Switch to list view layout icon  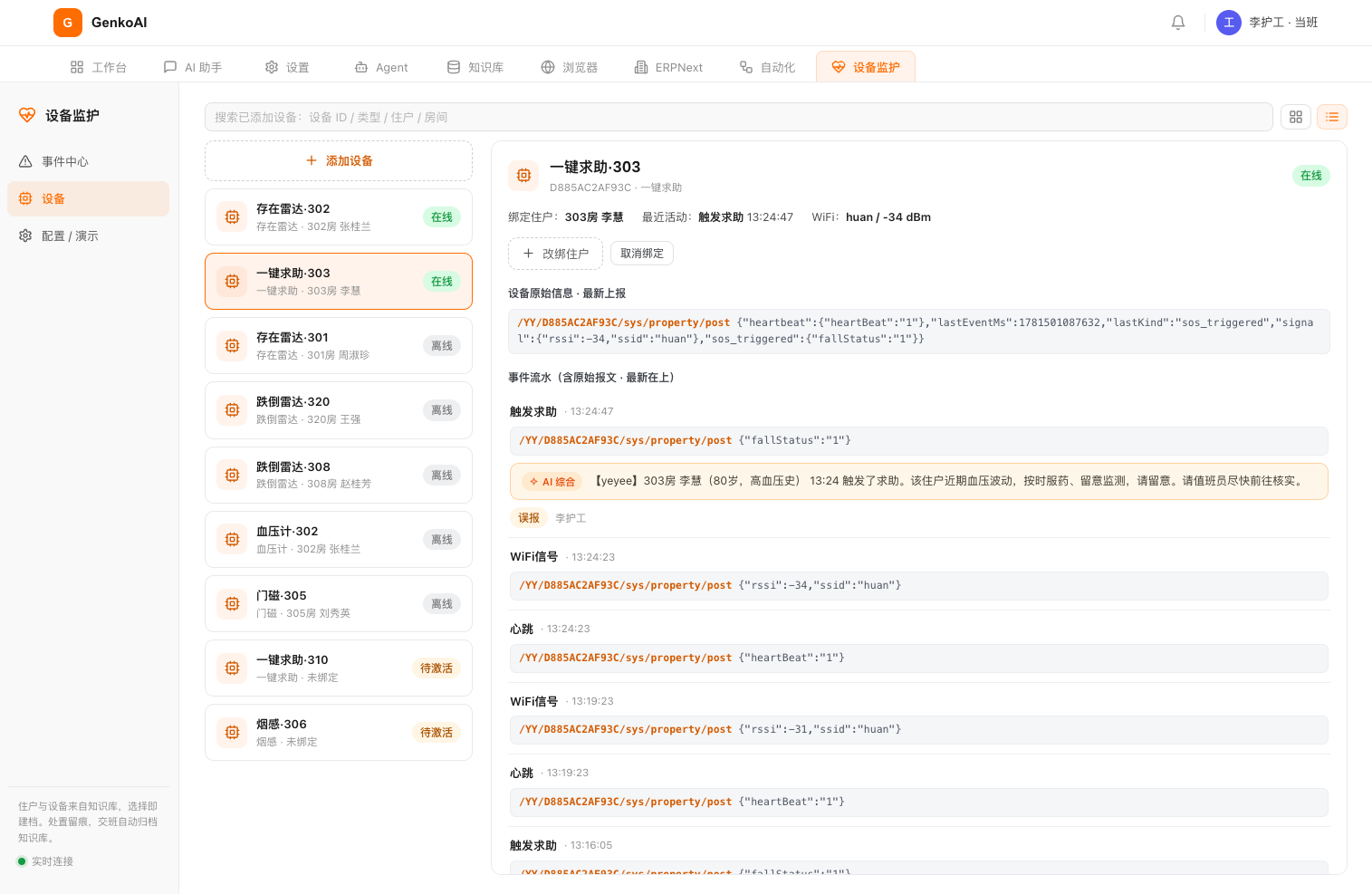click(1332, 117)
